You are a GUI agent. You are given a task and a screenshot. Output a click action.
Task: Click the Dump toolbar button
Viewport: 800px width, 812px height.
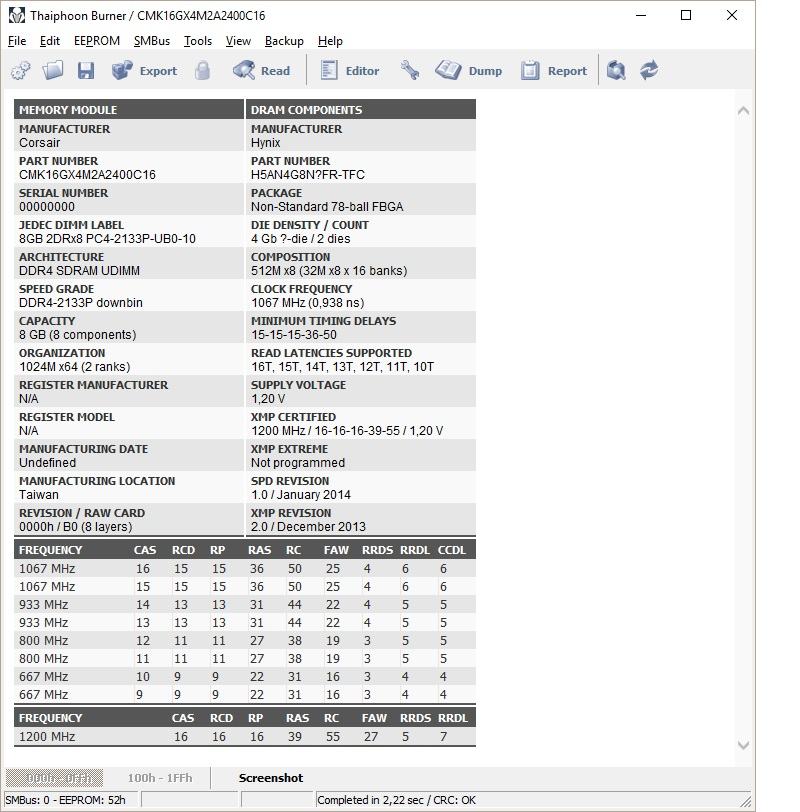click(469, 70)
